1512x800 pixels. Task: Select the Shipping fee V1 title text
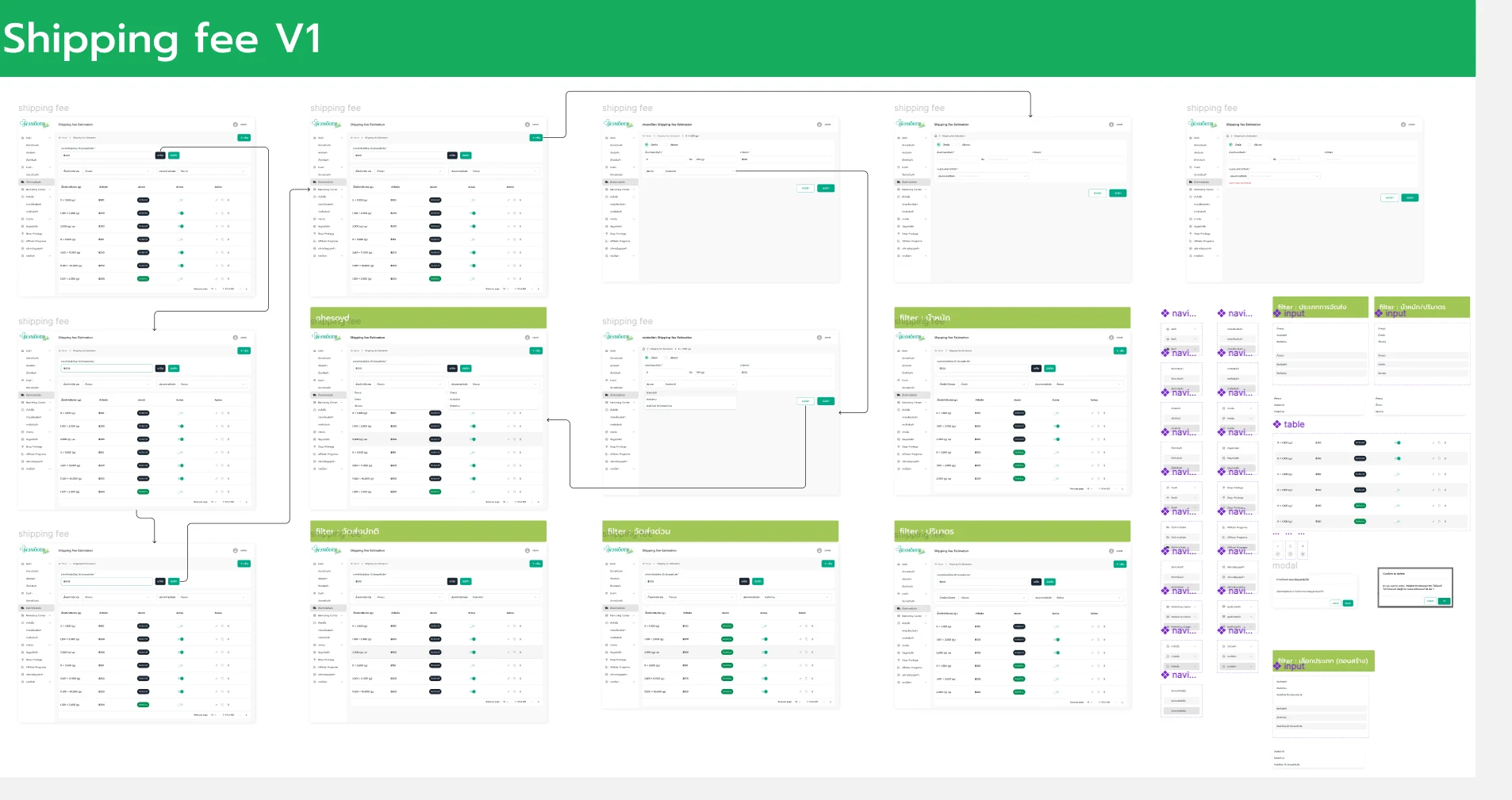[x=162, y=38]
